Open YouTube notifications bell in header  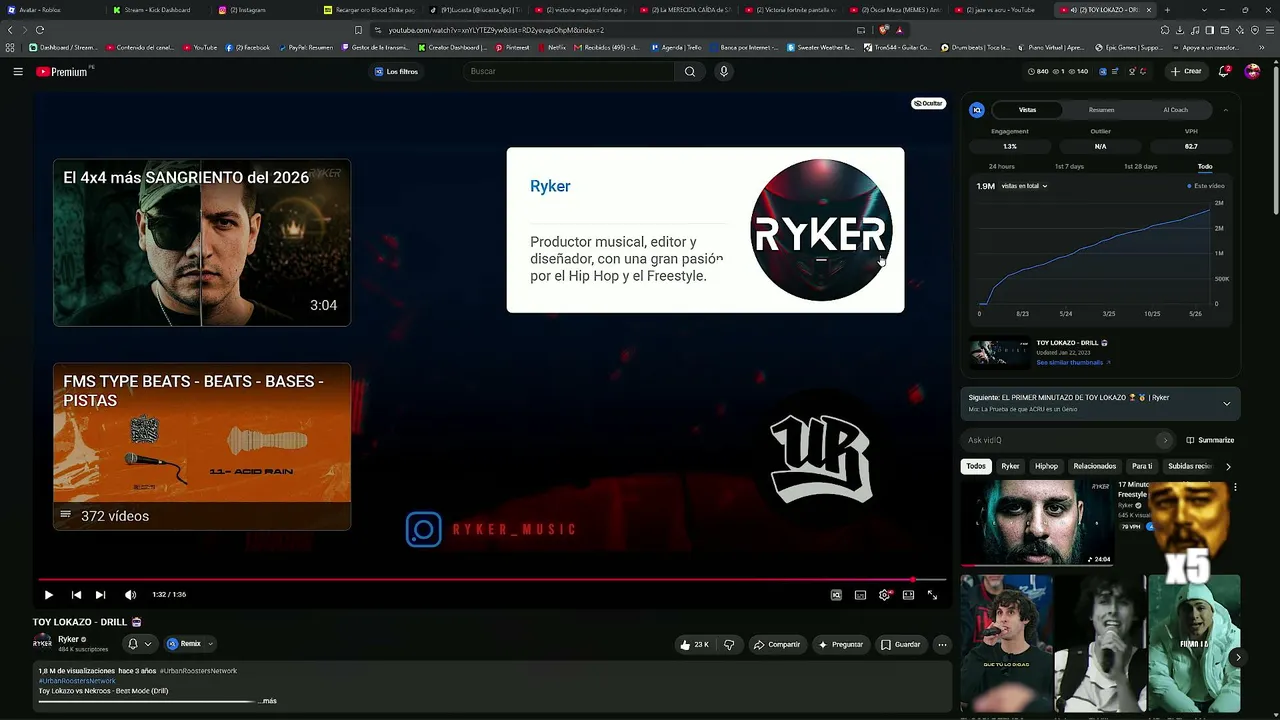[1224, 71]
